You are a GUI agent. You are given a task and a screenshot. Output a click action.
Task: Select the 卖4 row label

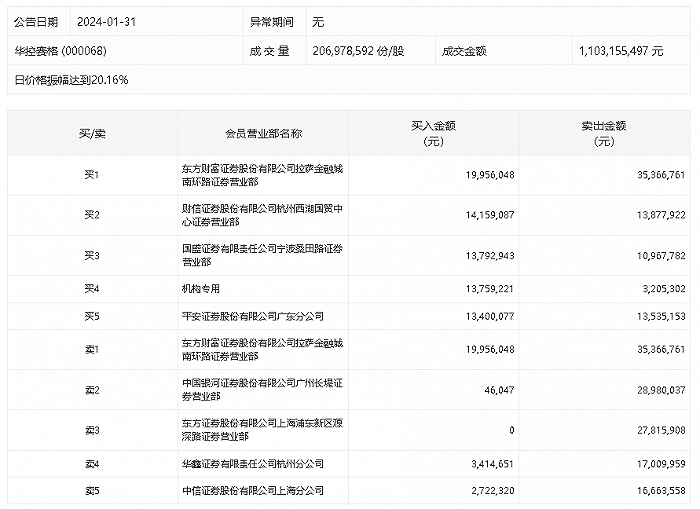92,464
